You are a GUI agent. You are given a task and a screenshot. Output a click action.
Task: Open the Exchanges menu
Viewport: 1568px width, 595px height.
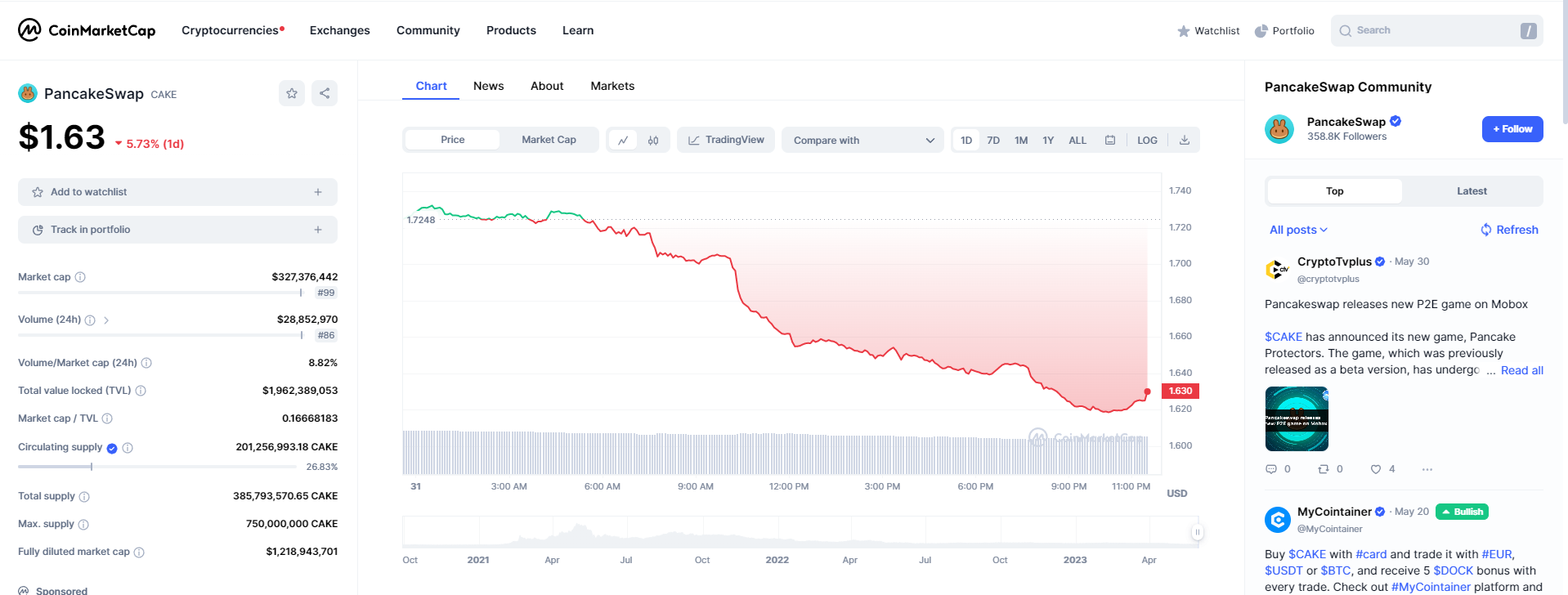click(339, 30)
